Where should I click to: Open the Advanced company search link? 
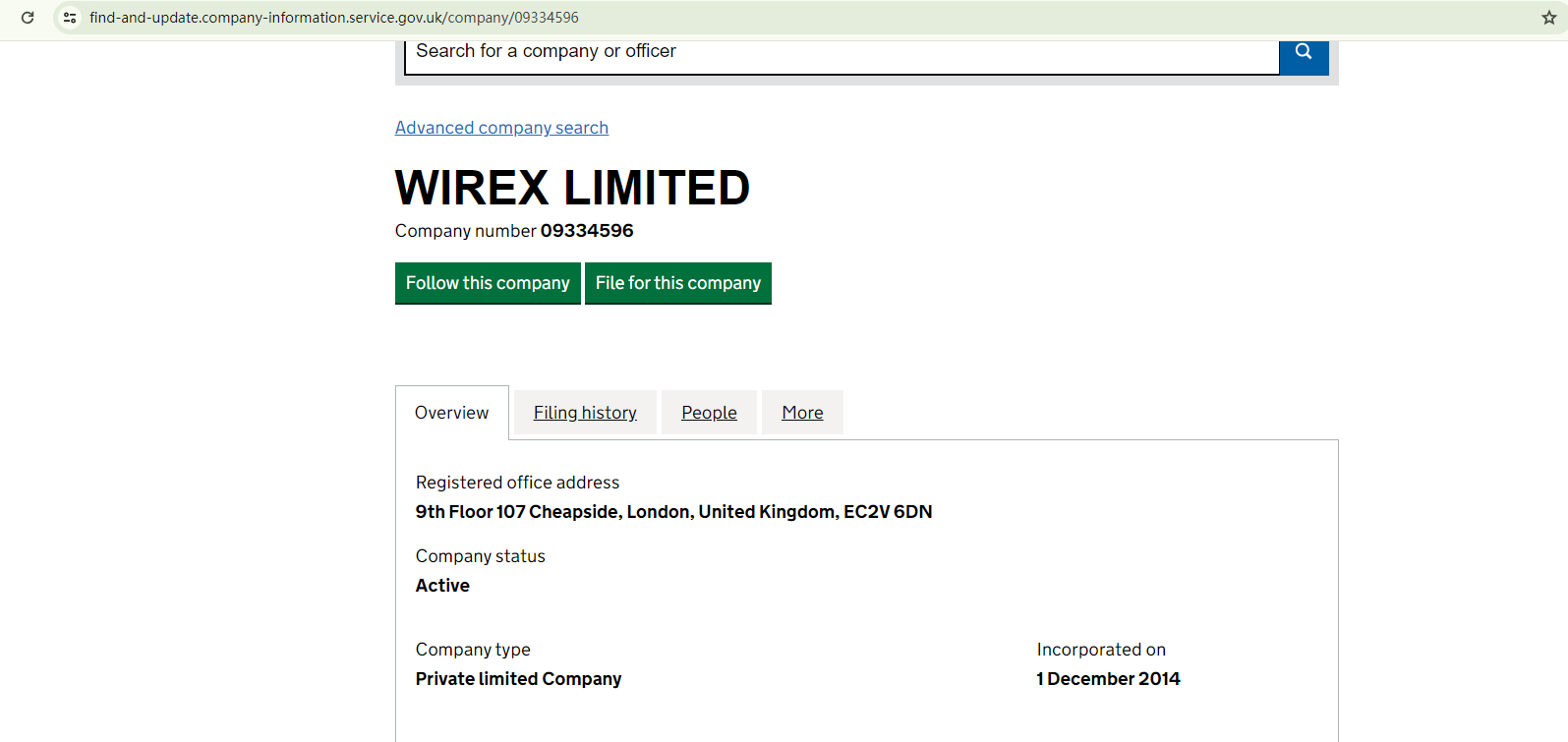point(501,128)
